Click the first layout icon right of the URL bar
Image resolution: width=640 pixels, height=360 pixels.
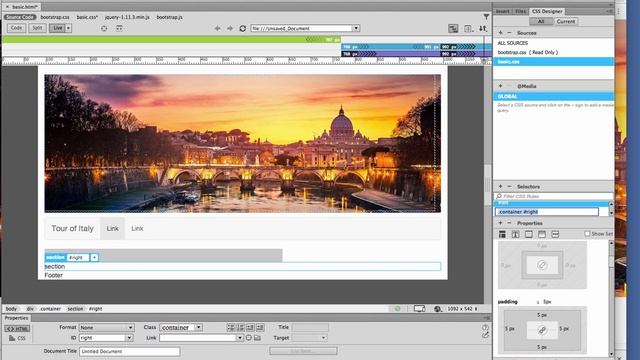click(453, 28)
